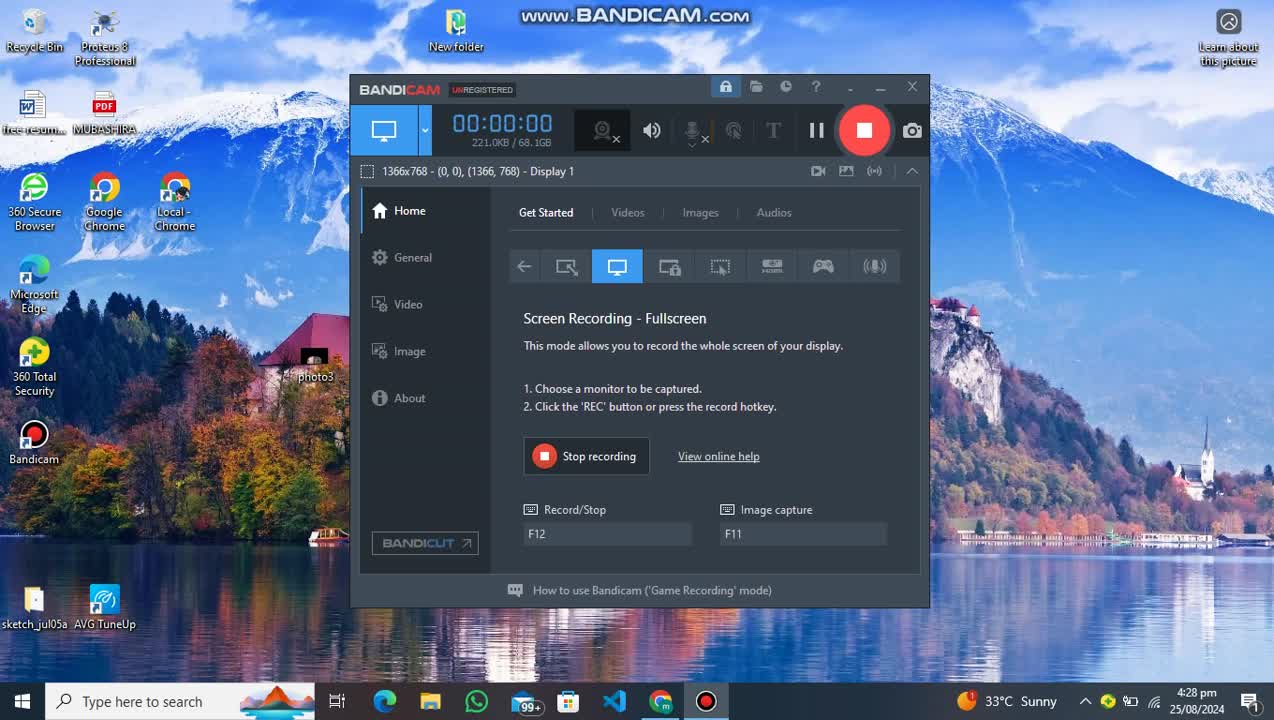Click the Image capture hotkey field showing F11

pos(803,534)
